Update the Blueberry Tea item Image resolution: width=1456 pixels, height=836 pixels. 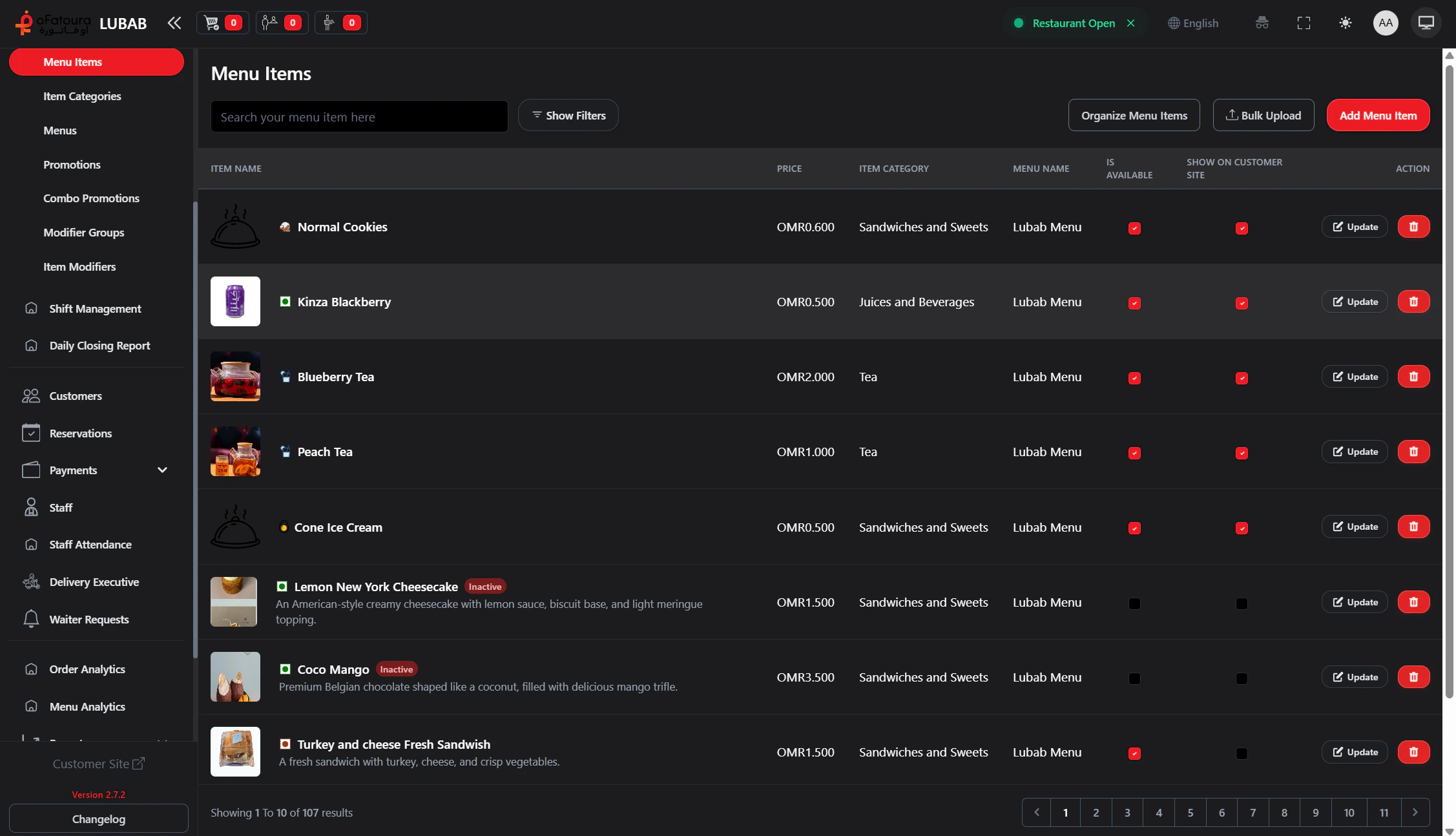click(x=1355, y=377)
